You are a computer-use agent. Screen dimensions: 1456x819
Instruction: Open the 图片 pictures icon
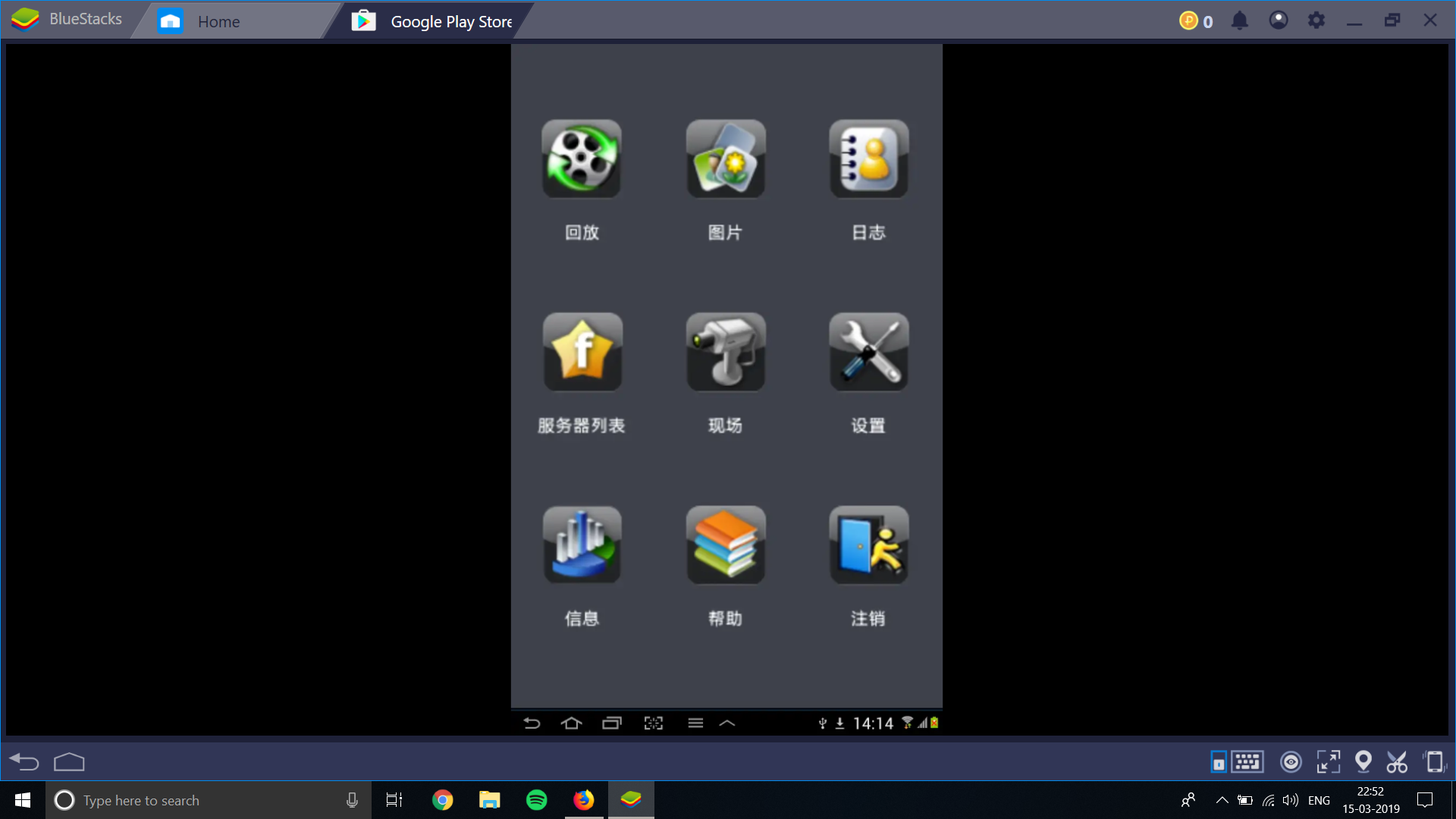click(726, 159)
